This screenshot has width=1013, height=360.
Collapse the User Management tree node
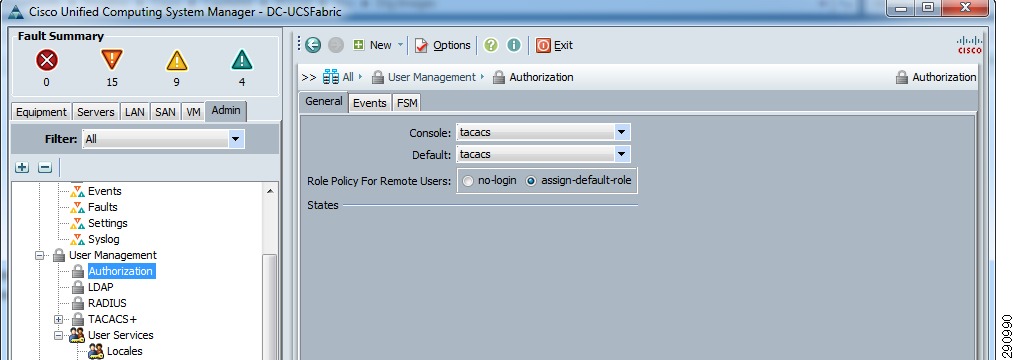coord(39,255)
